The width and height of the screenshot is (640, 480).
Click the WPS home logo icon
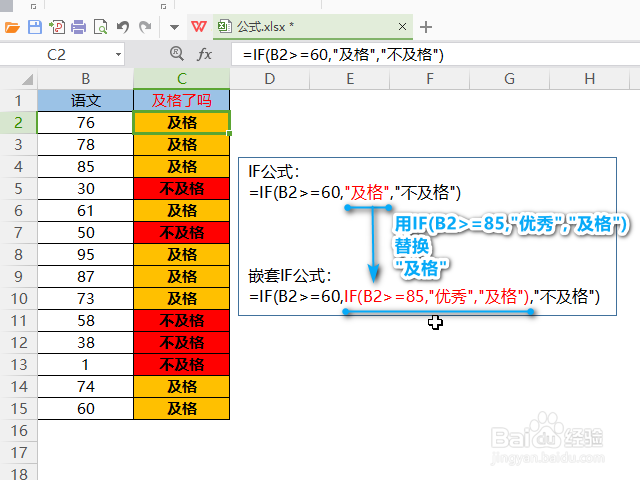(199, 27)
